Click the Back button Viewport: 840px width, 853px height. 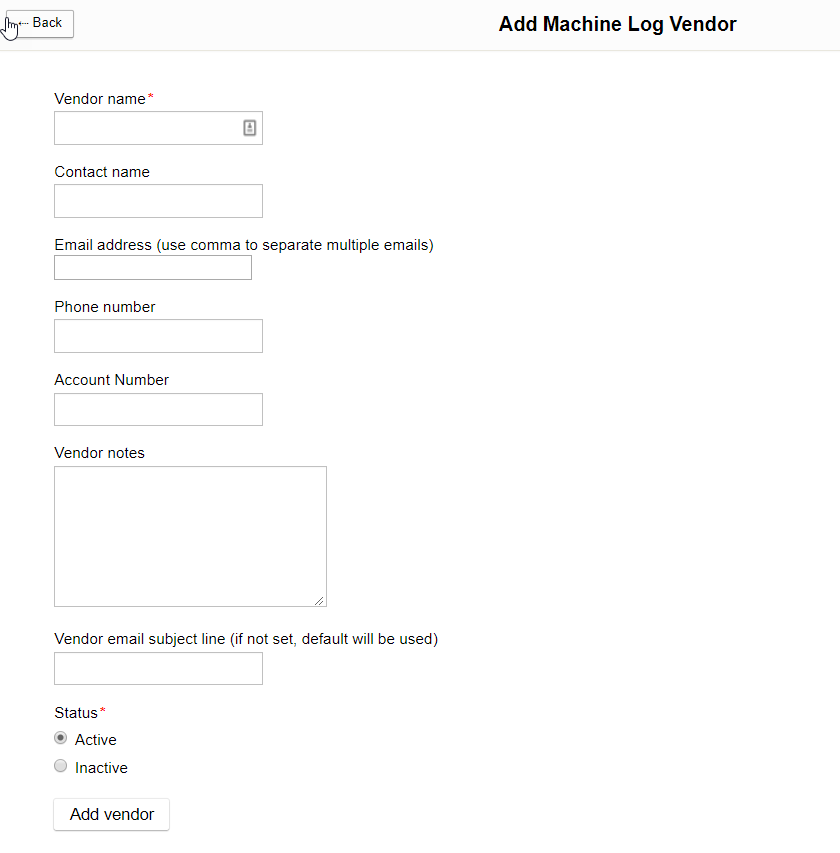coord(40,23)
